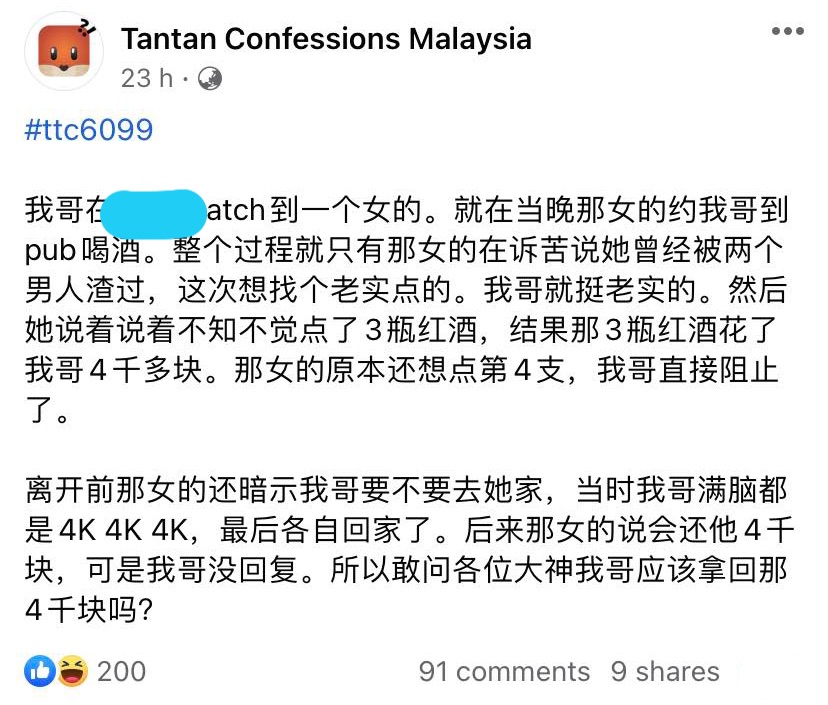
Task: Click the laughing Haha reaction emoji
Action: (x=72, y=671)
